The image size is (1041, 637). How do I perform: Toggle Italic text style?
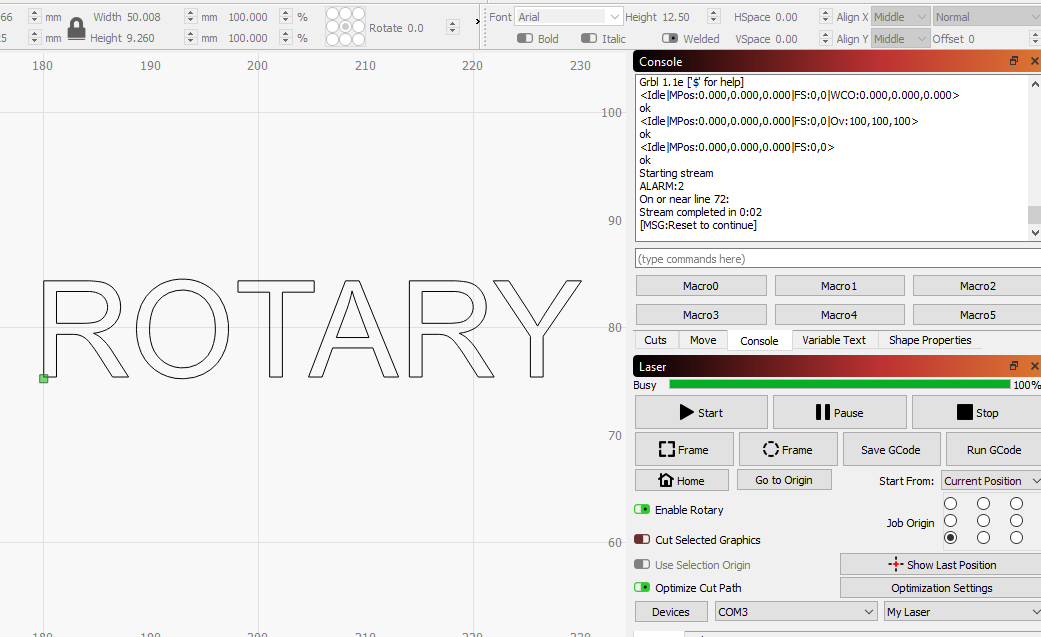(x=589, y=39)
